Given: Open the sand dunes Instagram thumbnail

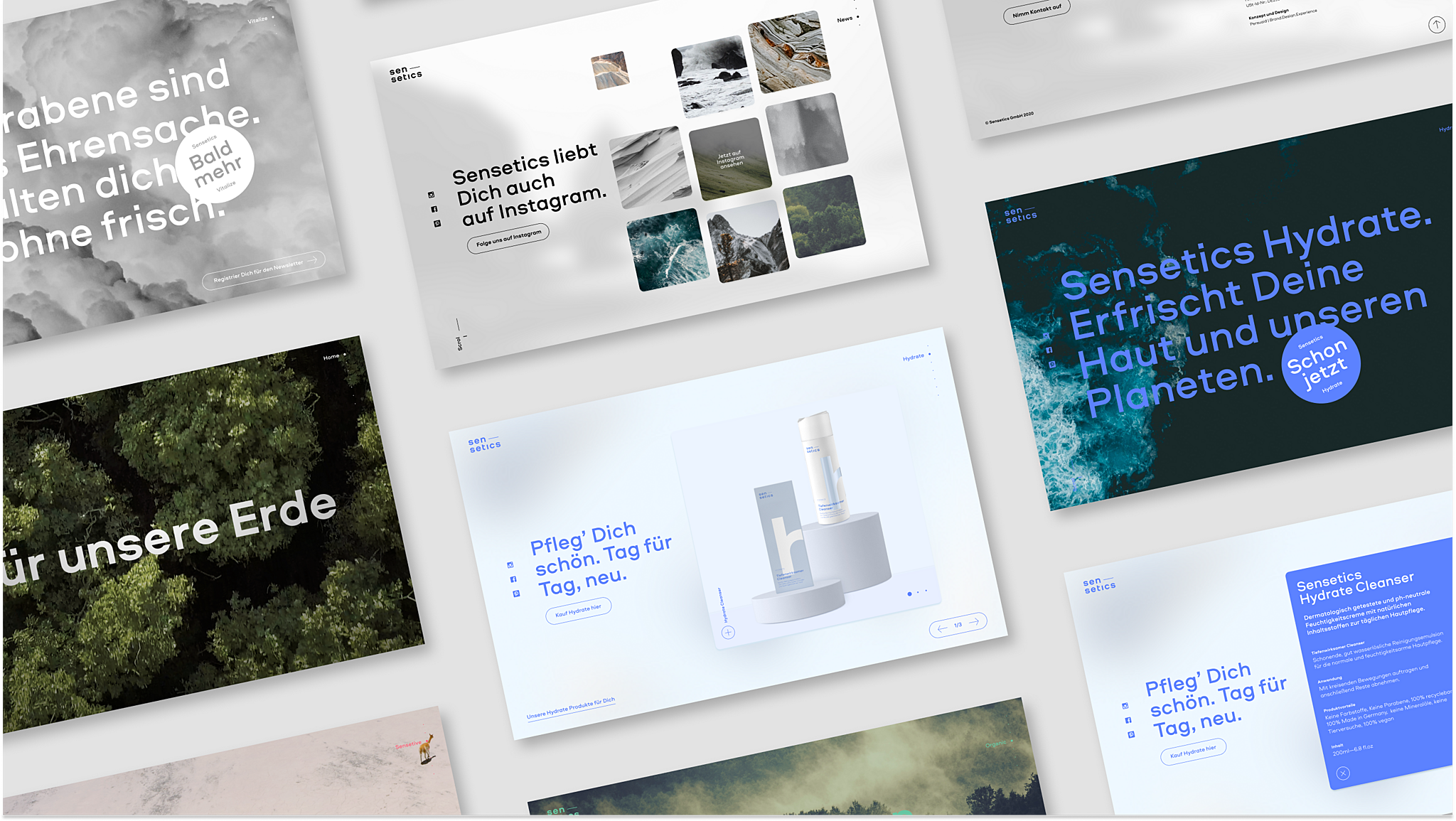Looking at the screenshot, I should 651,168.
